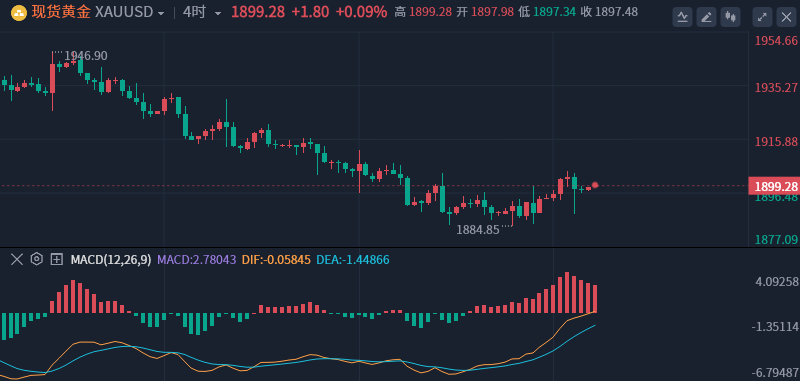800x381 pixels.
Task: Click the 收 1897.48 close value
Action: [x=609, y=12]
